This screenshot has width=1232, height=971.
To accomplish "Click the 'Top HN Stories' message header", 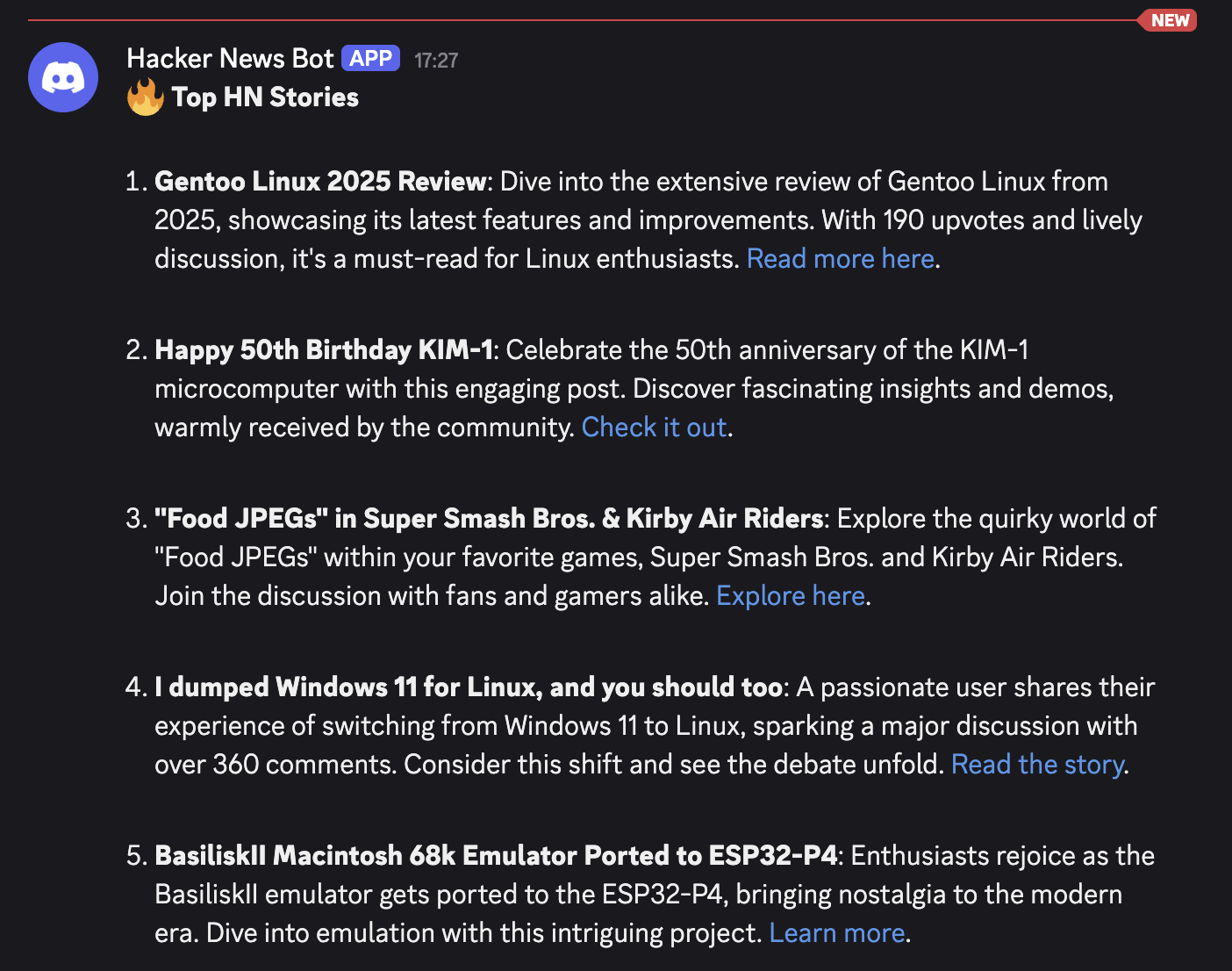I will pyautogui.click(x=264, y=97).
